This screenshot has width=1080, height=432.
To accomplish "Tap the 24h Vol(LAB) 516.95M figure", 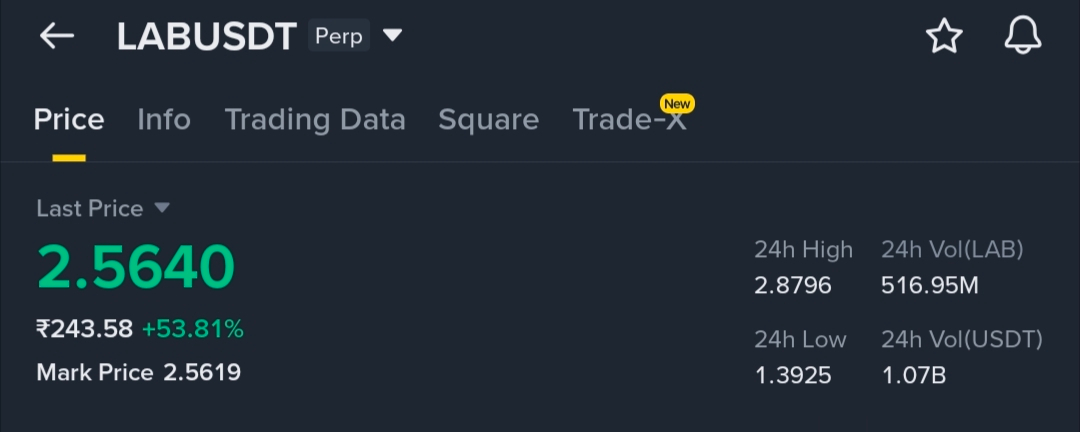I will [930, 285].
